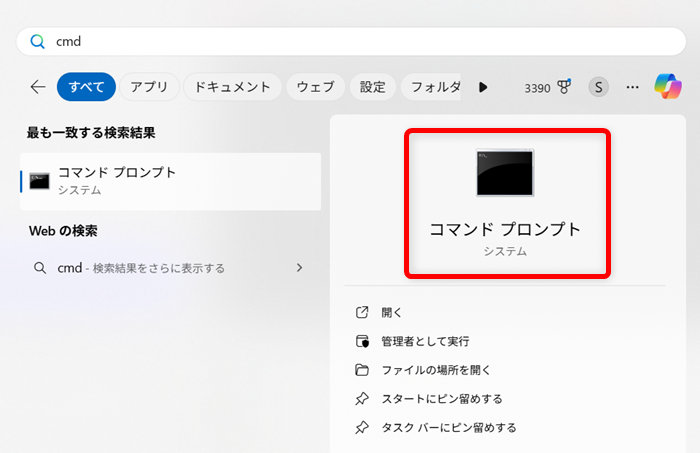Open the three-dot options menu
This screenshot has width=700, height=453.
632,87
